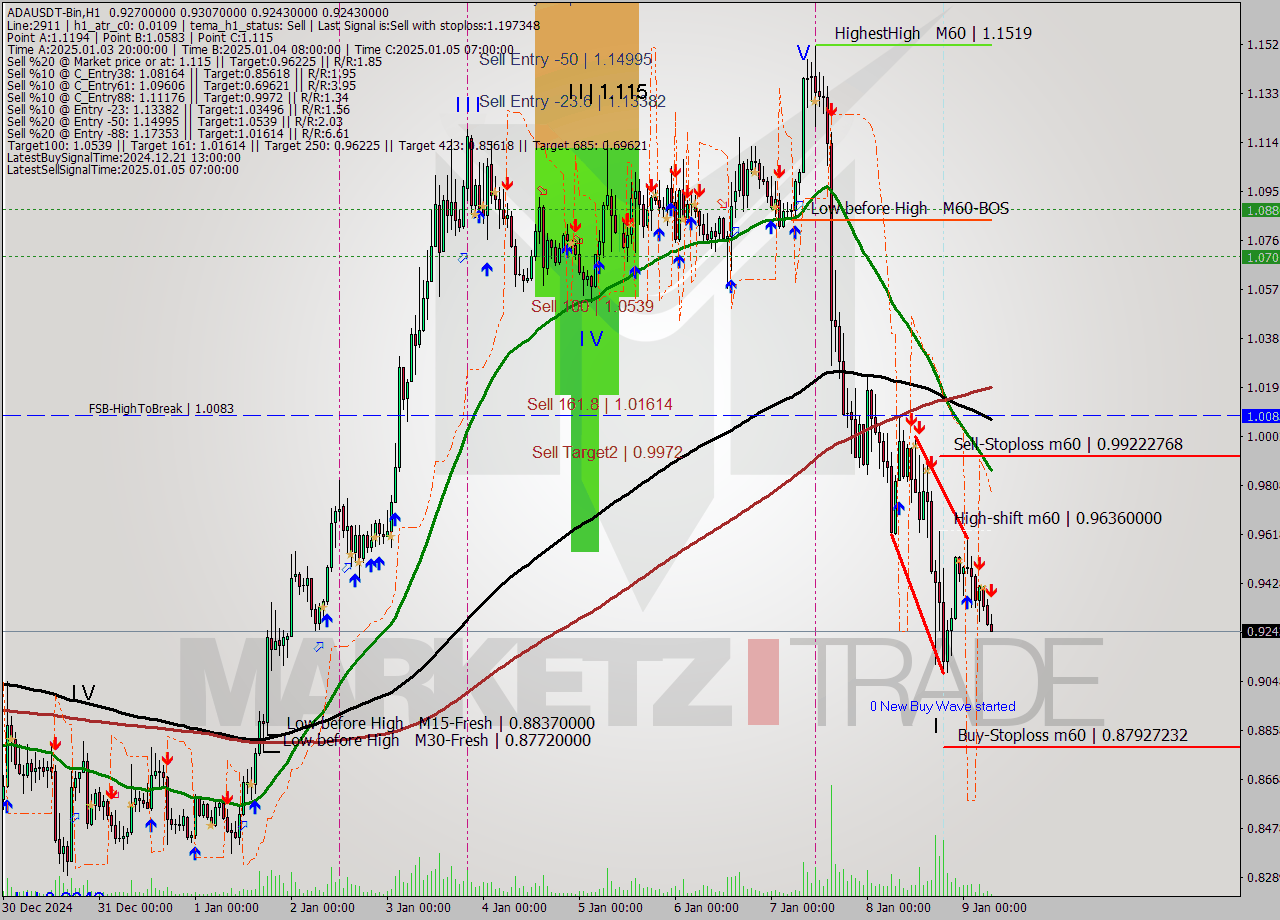Click the '30 Dec 2024' date label
Screen dimensions: 1280x920
click(x=37, y=908)
